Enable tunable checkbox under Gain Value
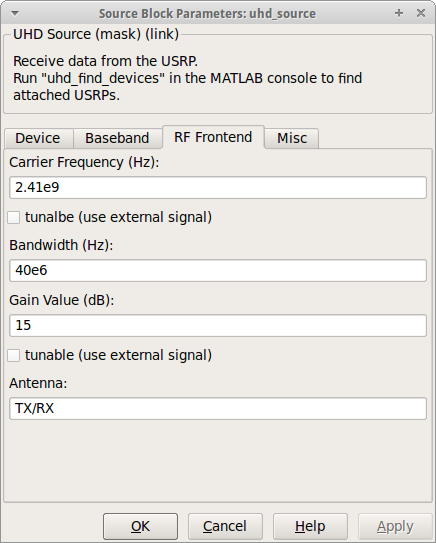The image size is (436, 543). (14, 355)
